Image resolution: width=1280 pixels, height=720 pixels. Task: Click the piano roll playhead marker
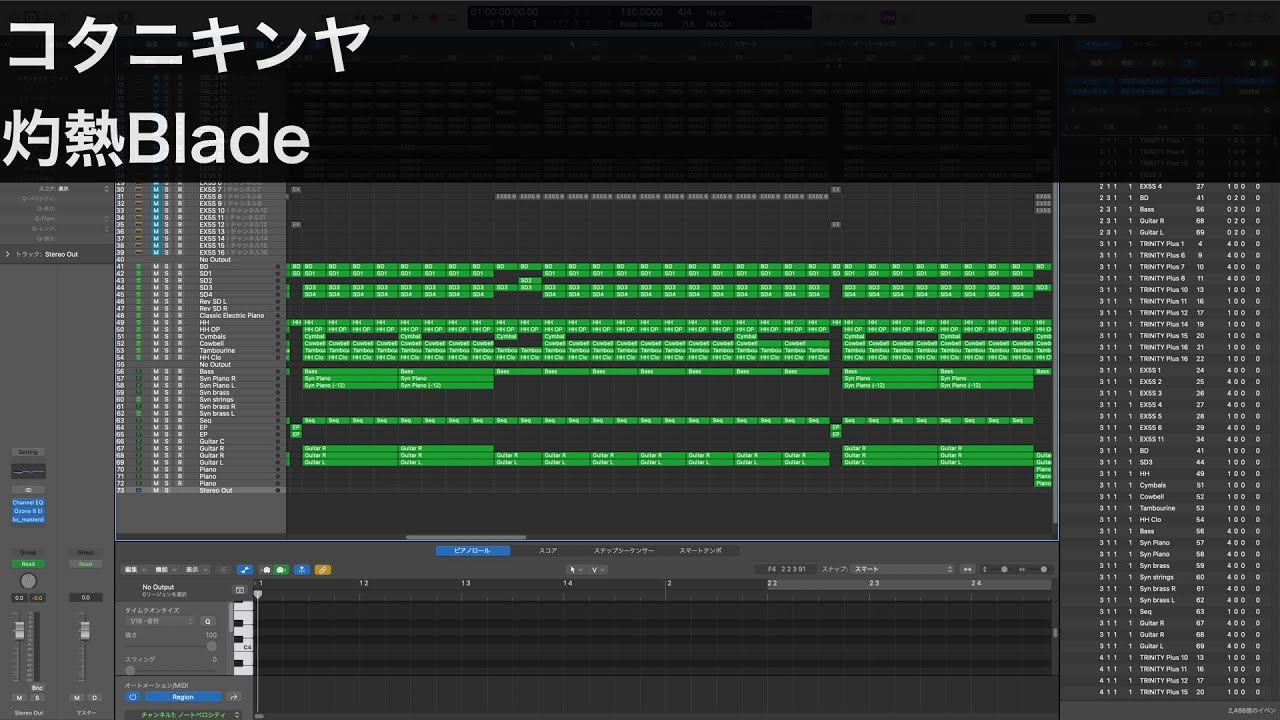tap(258, 593)
